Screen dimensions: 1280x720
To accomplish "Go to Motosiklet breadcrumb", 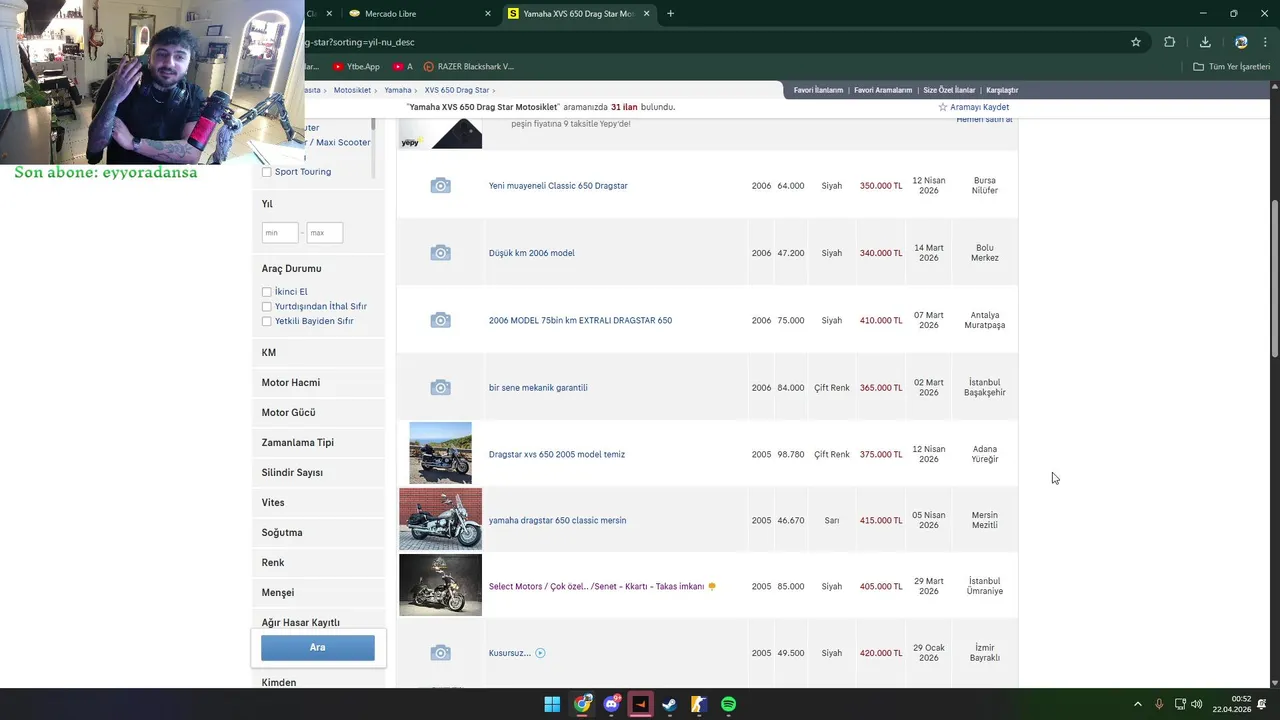I will click(x=352, y=90).
